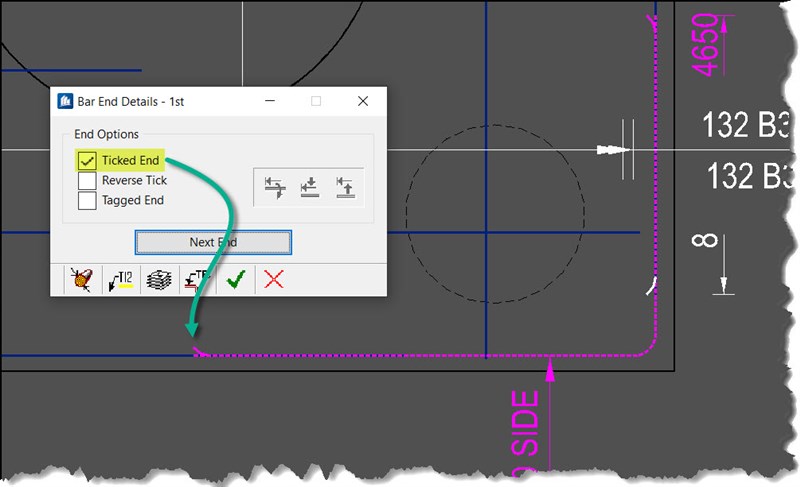Click the Bar End Details app icon
Viewport: 800px width, 487px height.
tap(65, 101)
